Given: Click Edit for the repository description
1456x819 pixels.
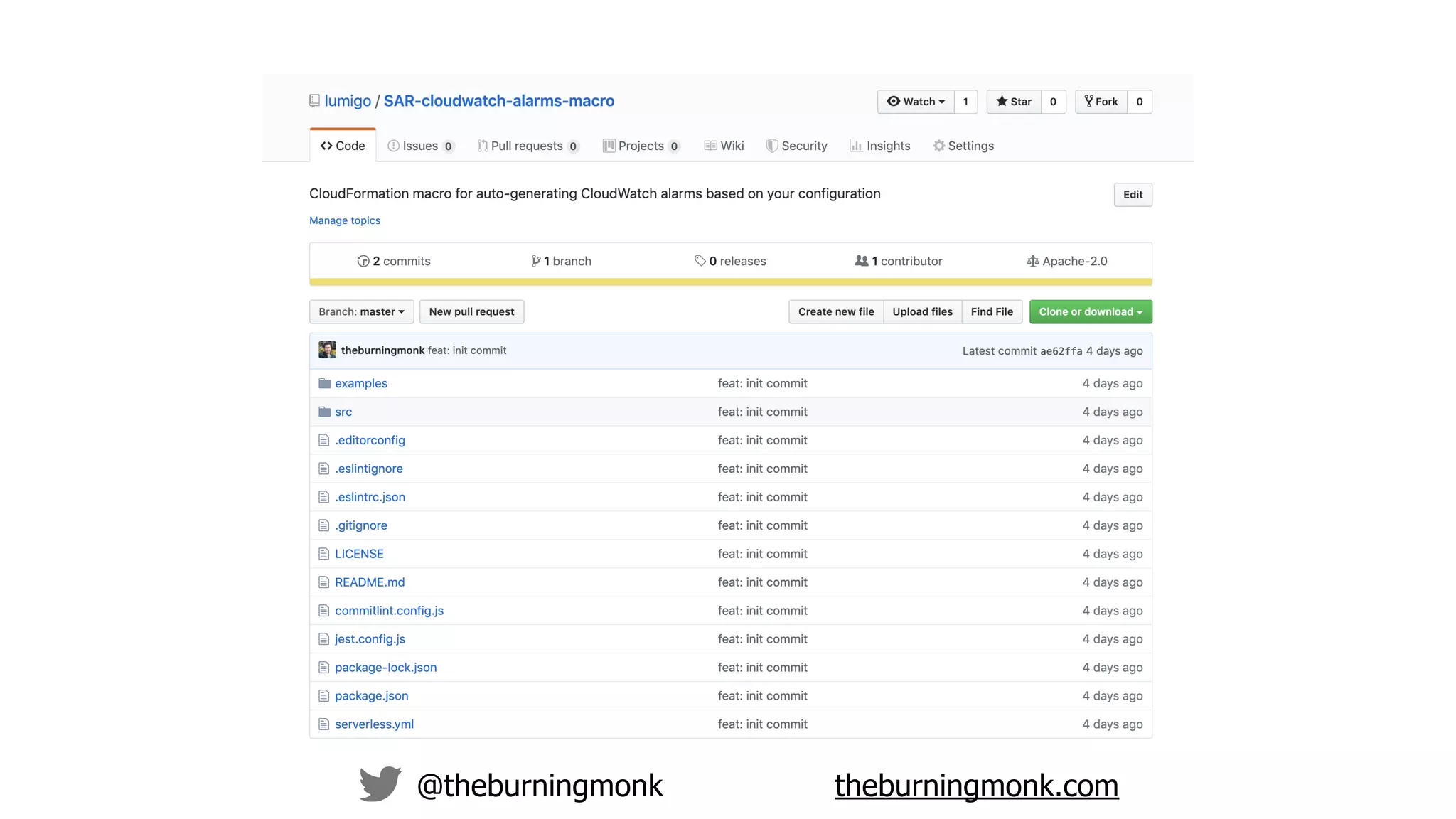Looking at the screenshot, I should point(1133,195).
